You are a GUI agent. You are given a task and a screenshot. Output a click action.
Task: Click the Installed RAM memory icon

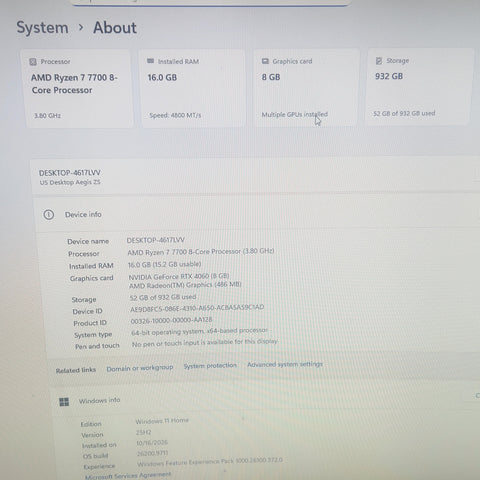click(x=150, y=61)
